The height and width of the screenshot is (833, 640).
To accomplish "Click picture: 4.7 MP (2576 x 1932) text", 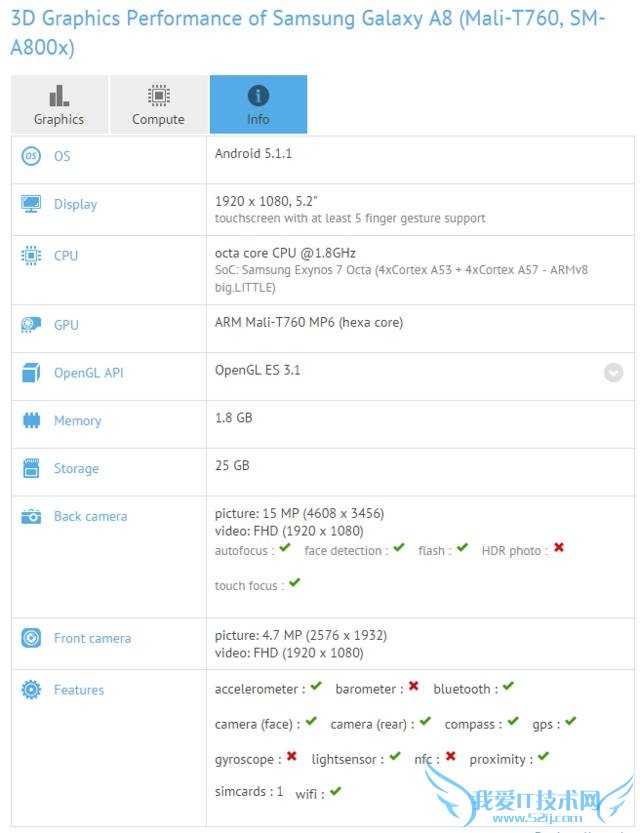I will pyautogui.click(x=301, y=635).
